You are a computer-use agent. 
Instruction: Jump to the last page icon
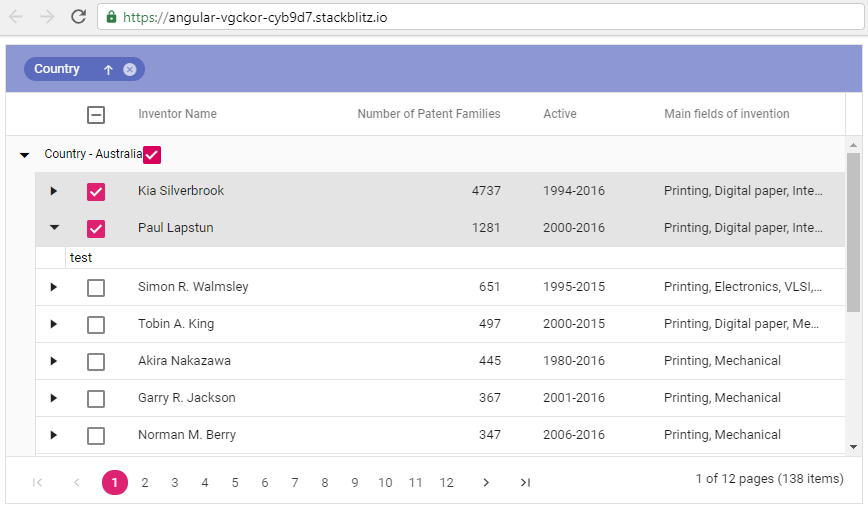coord(525,482)
